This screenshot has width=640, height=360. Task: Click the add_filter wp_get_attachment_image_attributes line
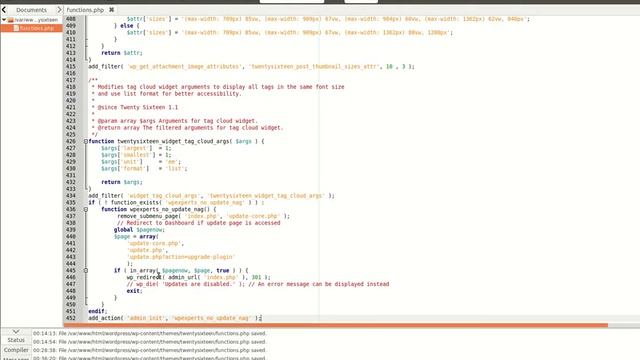(251, 67)
